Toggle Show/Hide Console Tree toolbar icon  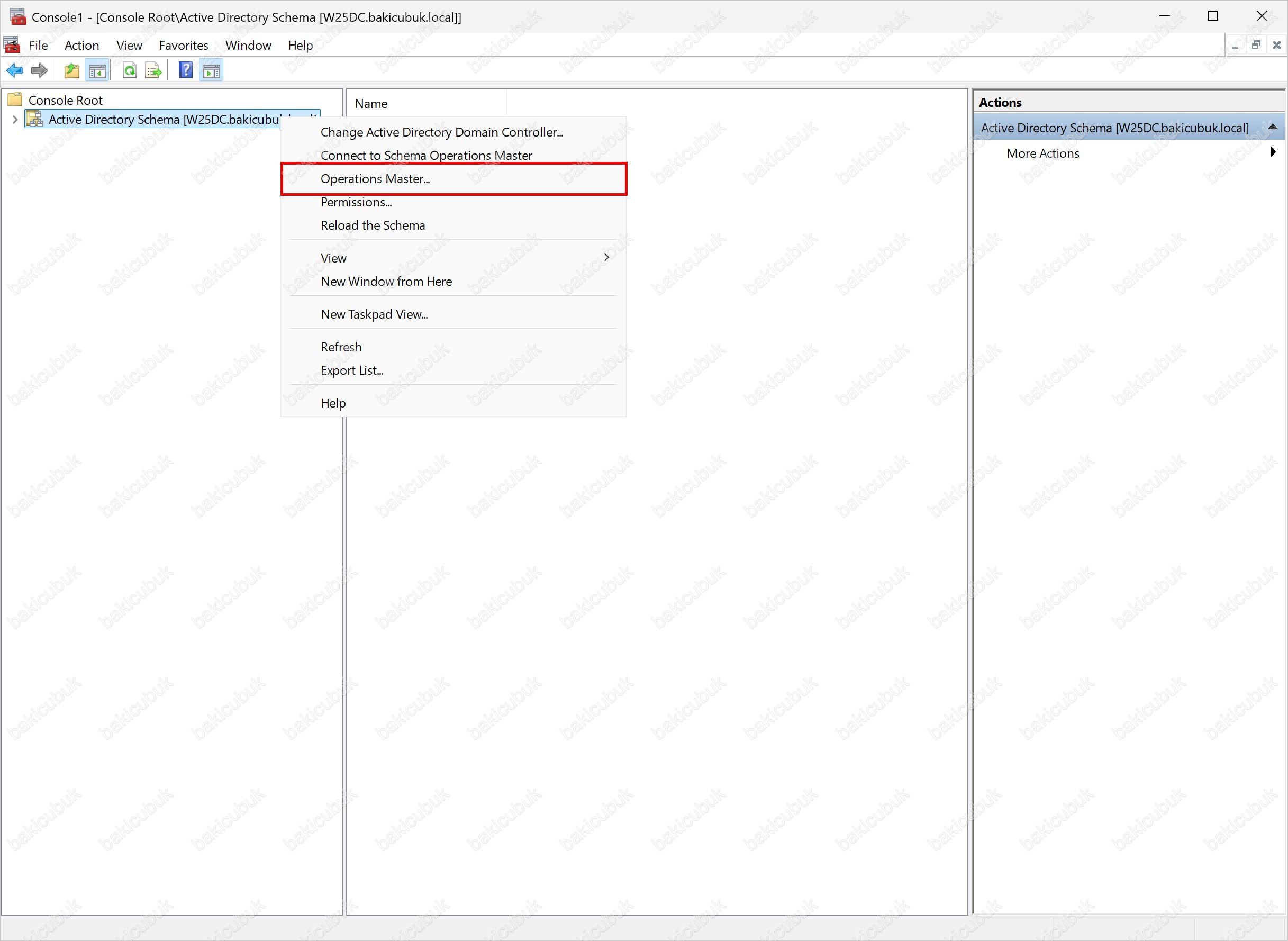pyautogui.click(x=97, y=70)
